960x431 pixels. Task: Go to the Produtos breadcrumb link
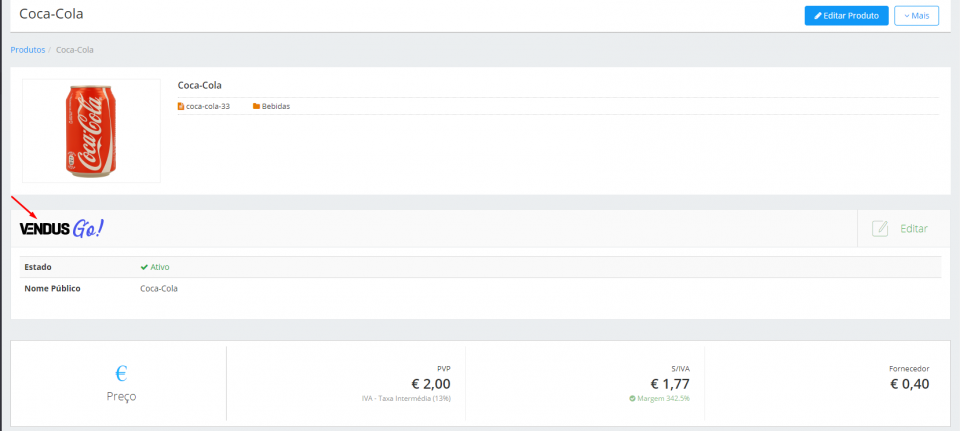(28, 50)
